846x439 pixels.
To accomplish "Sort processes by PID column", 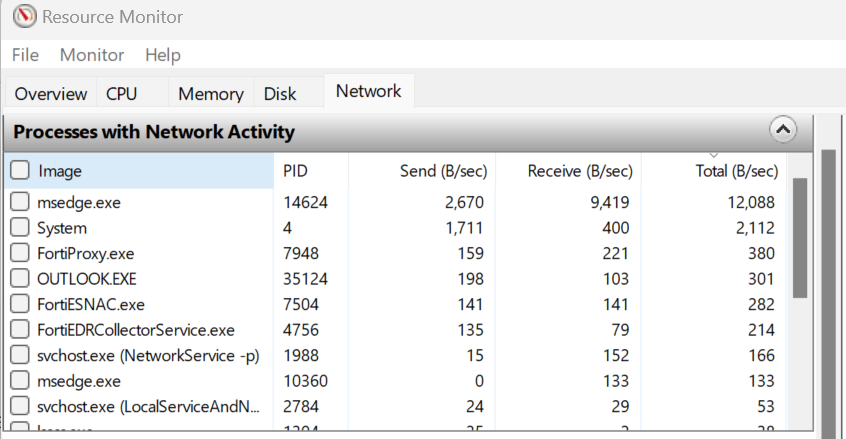I will pos(295,171).
